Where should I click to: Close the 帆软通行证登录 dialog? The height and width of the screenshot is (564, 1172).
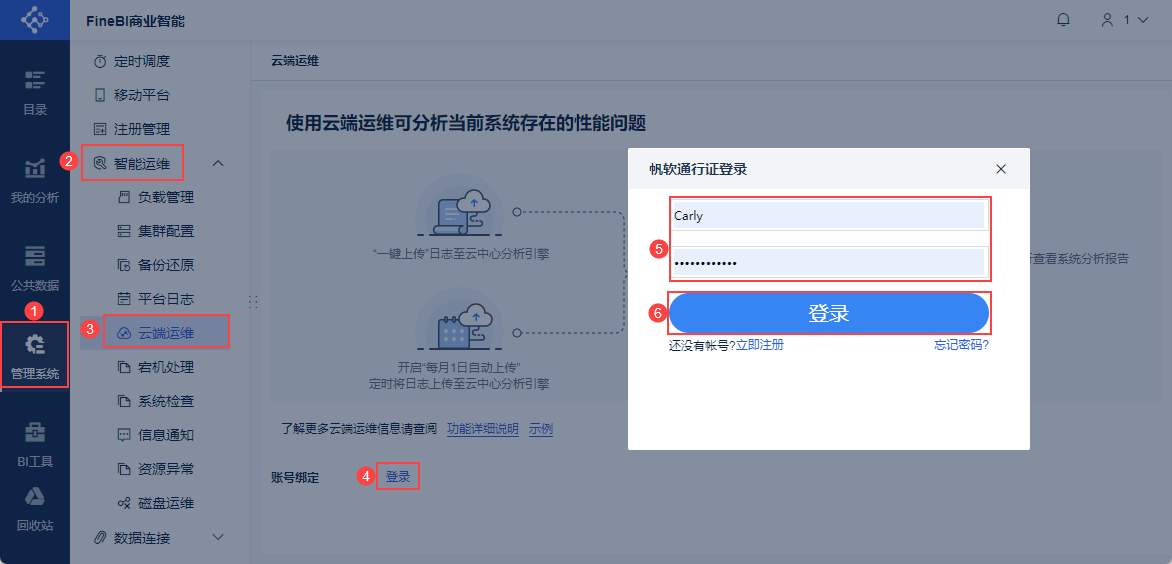tap(1001, 169)
